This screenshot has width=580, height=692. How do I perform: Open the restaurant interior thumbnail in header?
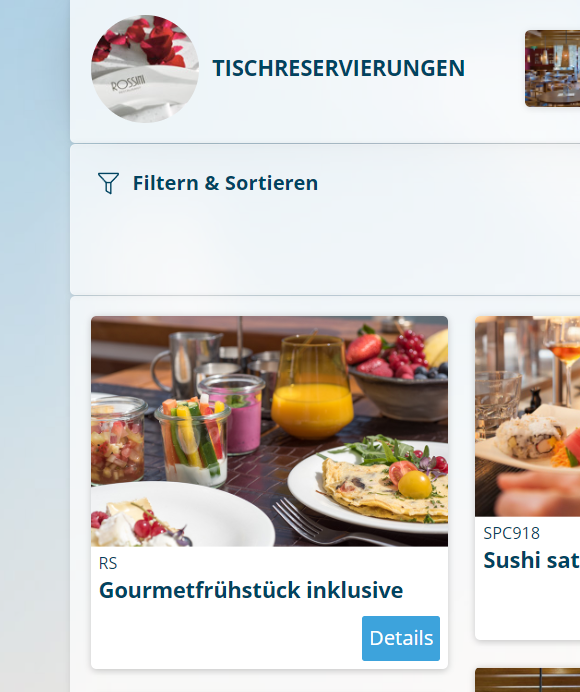point(552,68)
